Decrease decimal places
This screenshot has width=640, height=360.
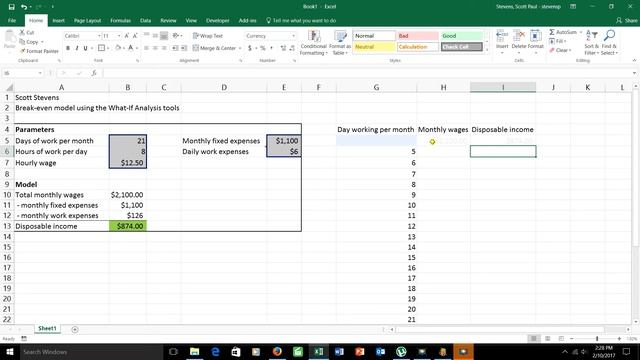click(292, 48)
